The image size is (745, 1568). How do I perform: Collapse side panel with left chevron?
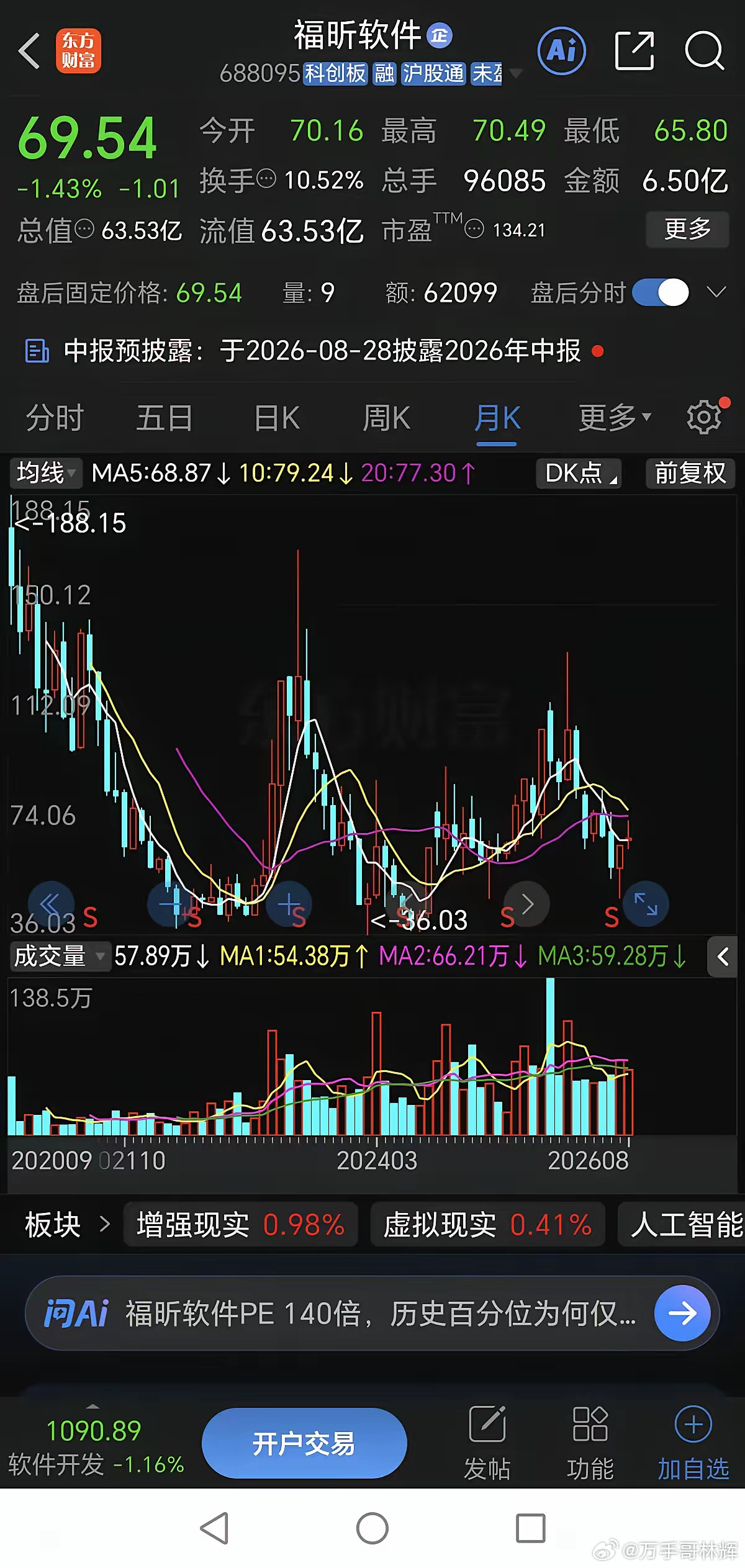tap(723, 956)
